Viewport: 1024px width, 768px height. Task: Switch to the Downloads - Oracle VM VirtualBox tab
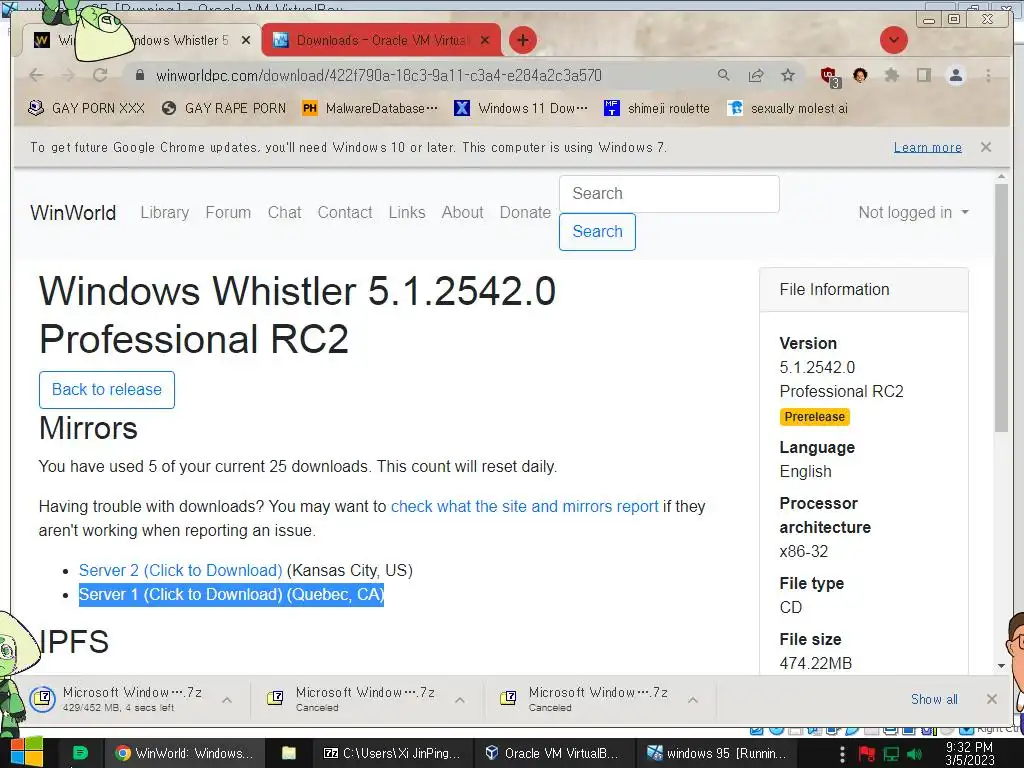tap(381, 40)
